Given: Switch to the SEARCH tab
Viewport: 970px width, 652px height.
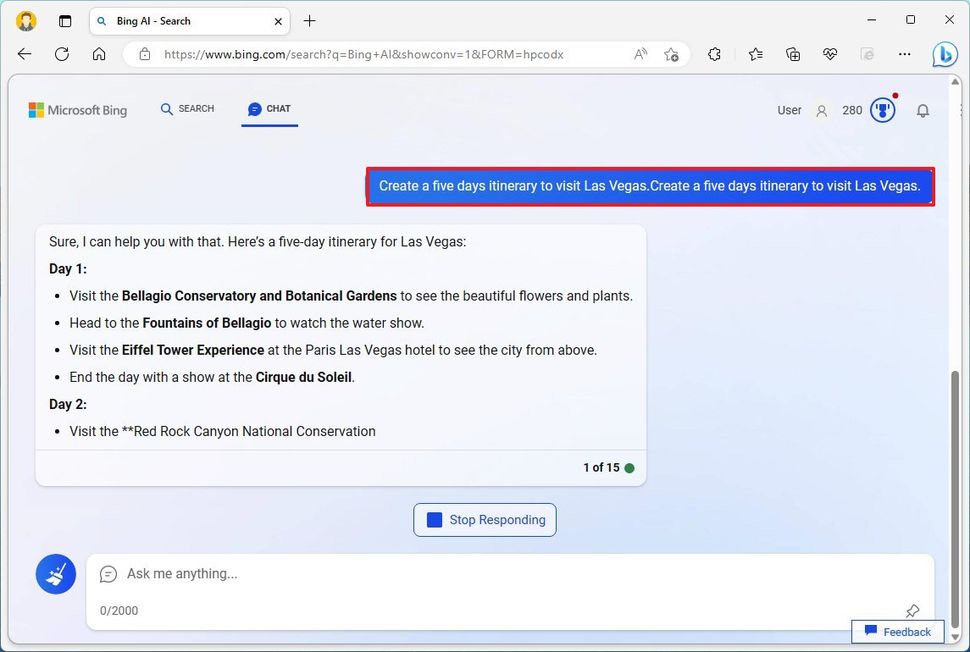Looking at the screenshot, I should tap(186, 109).
